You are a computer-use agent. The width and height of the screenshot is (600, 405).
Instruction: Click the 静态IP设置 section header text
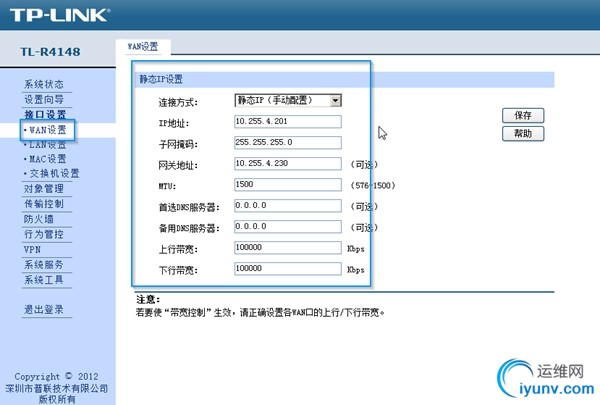(x=161, y=79)
